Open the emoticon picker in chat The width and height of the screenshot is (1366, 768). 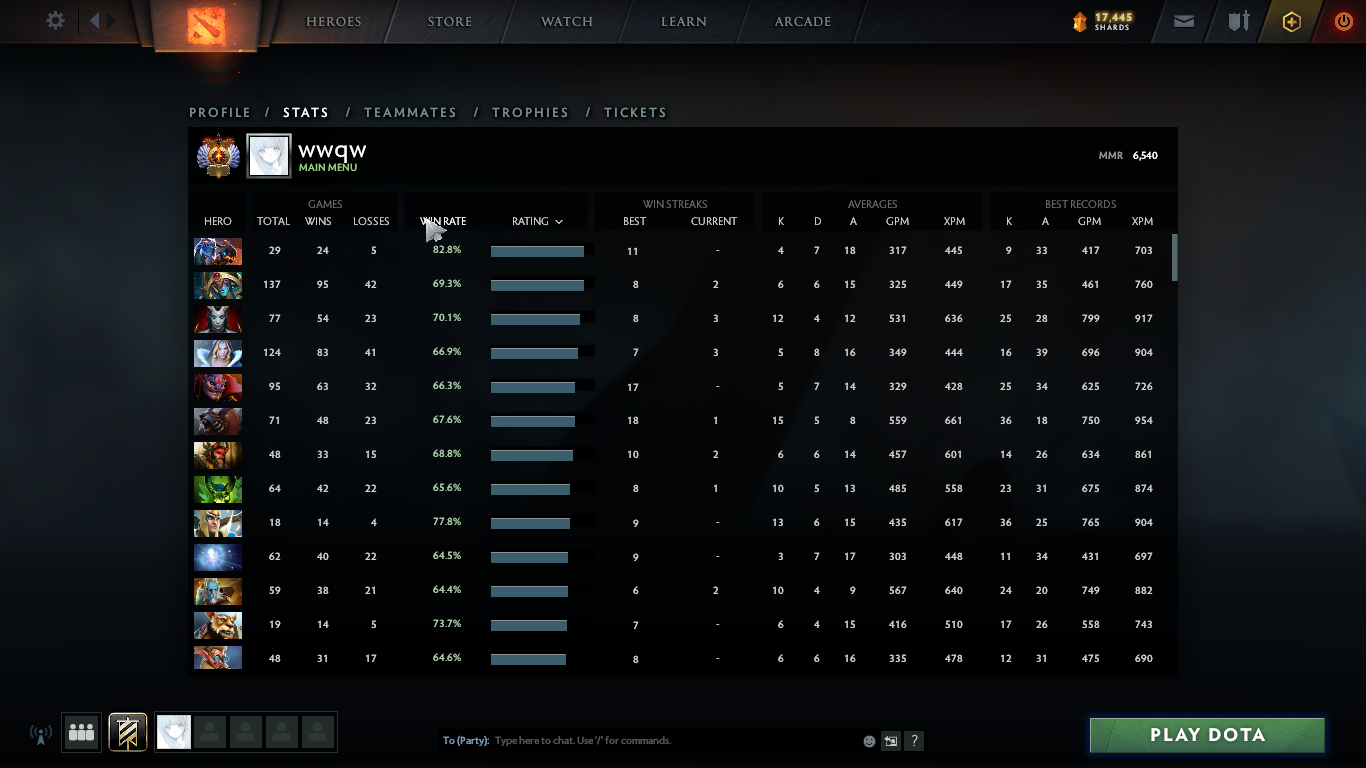[x=869, y=741]
